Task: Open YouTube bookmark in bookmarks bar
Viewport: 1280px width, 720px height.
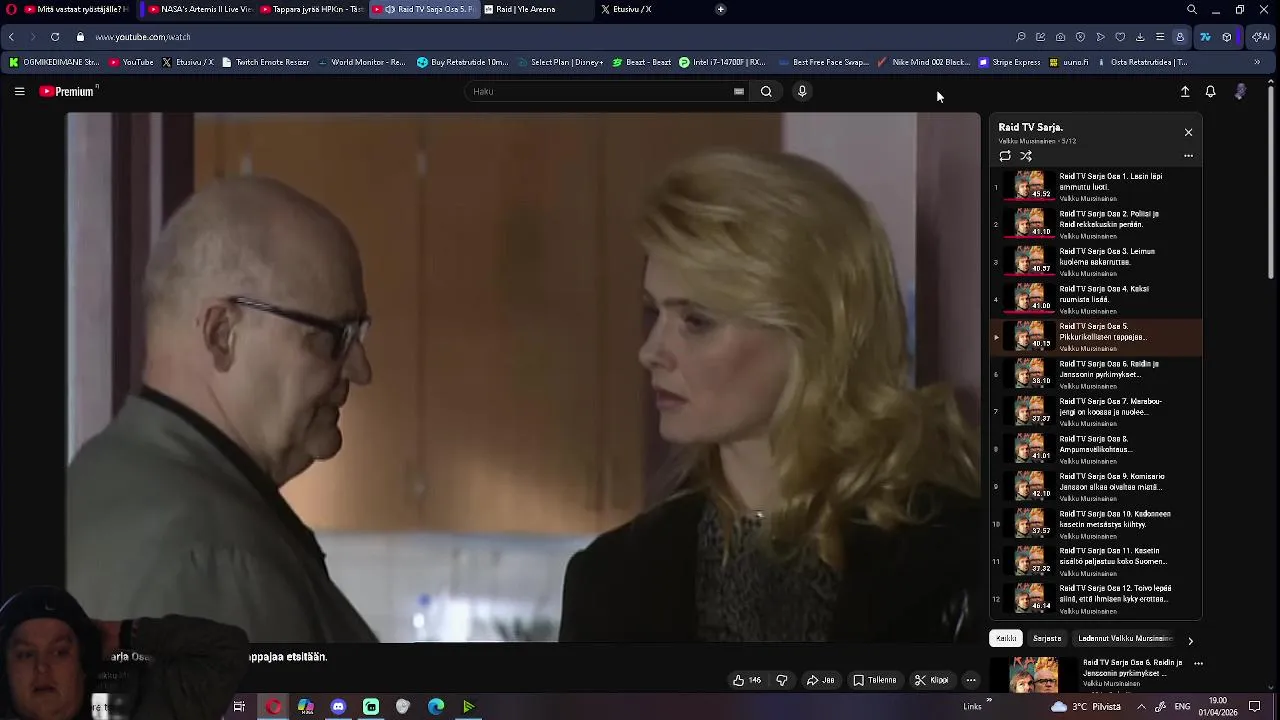Action: [x=131, y=62]
